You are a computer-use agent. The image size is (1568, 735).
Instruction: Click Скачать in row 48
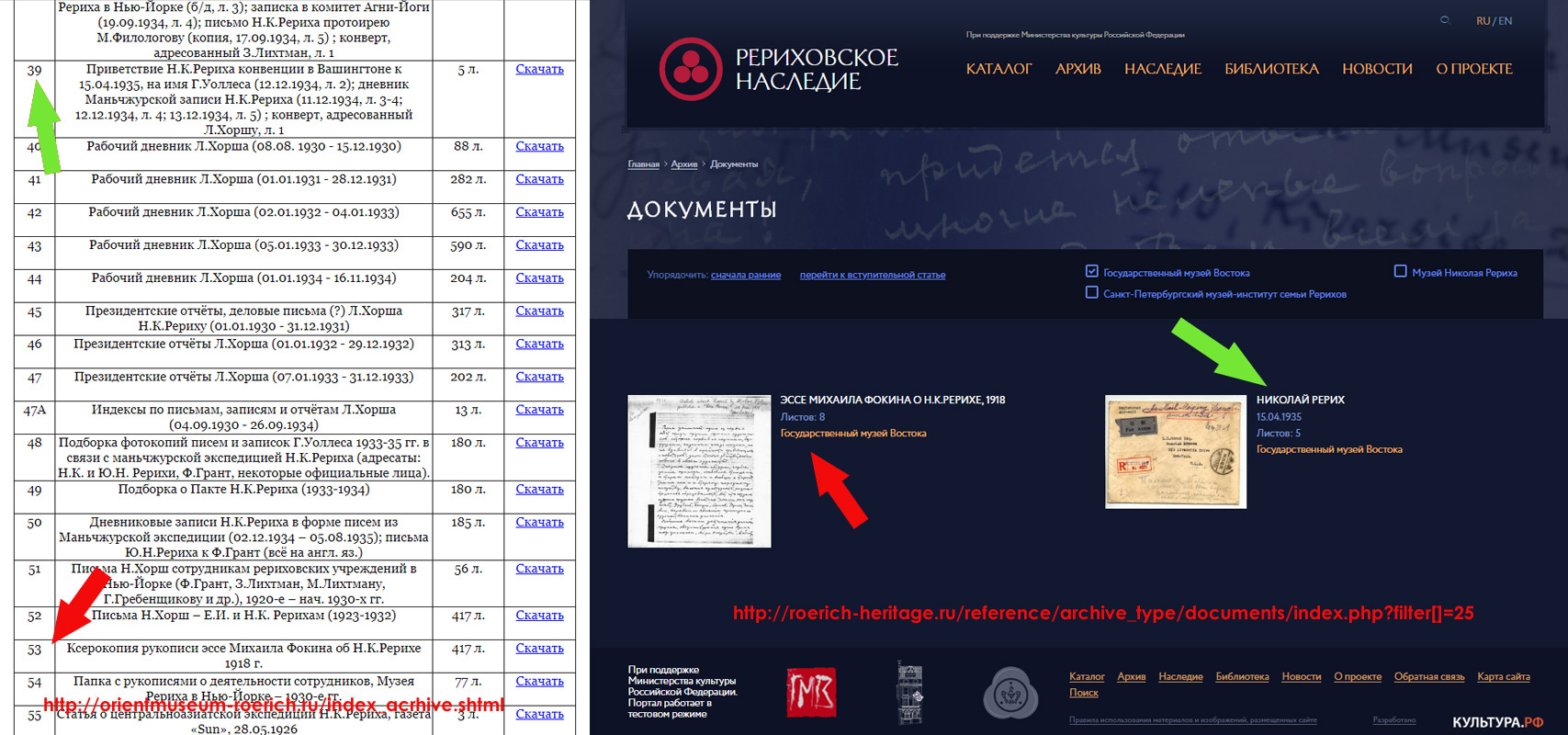click(x=539, y=443)
